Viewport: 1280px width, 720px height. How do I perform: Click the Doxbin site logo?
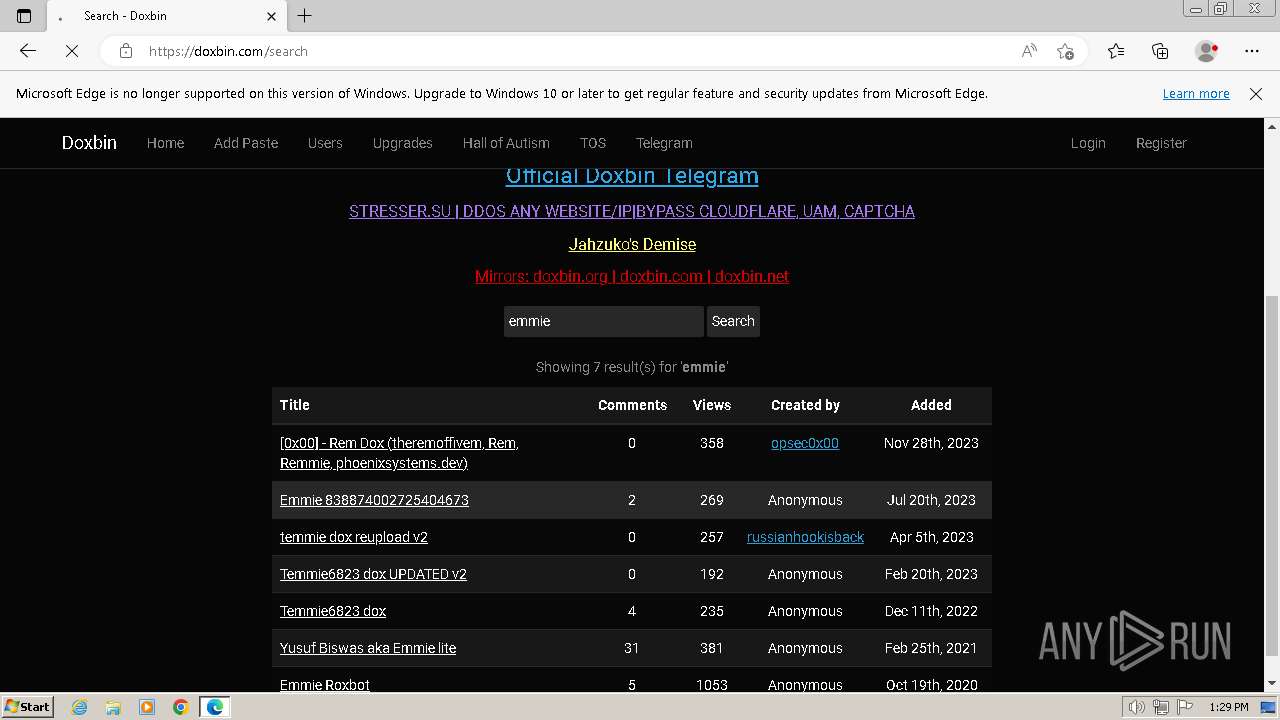pyautogui.click(x=89, y=143)
